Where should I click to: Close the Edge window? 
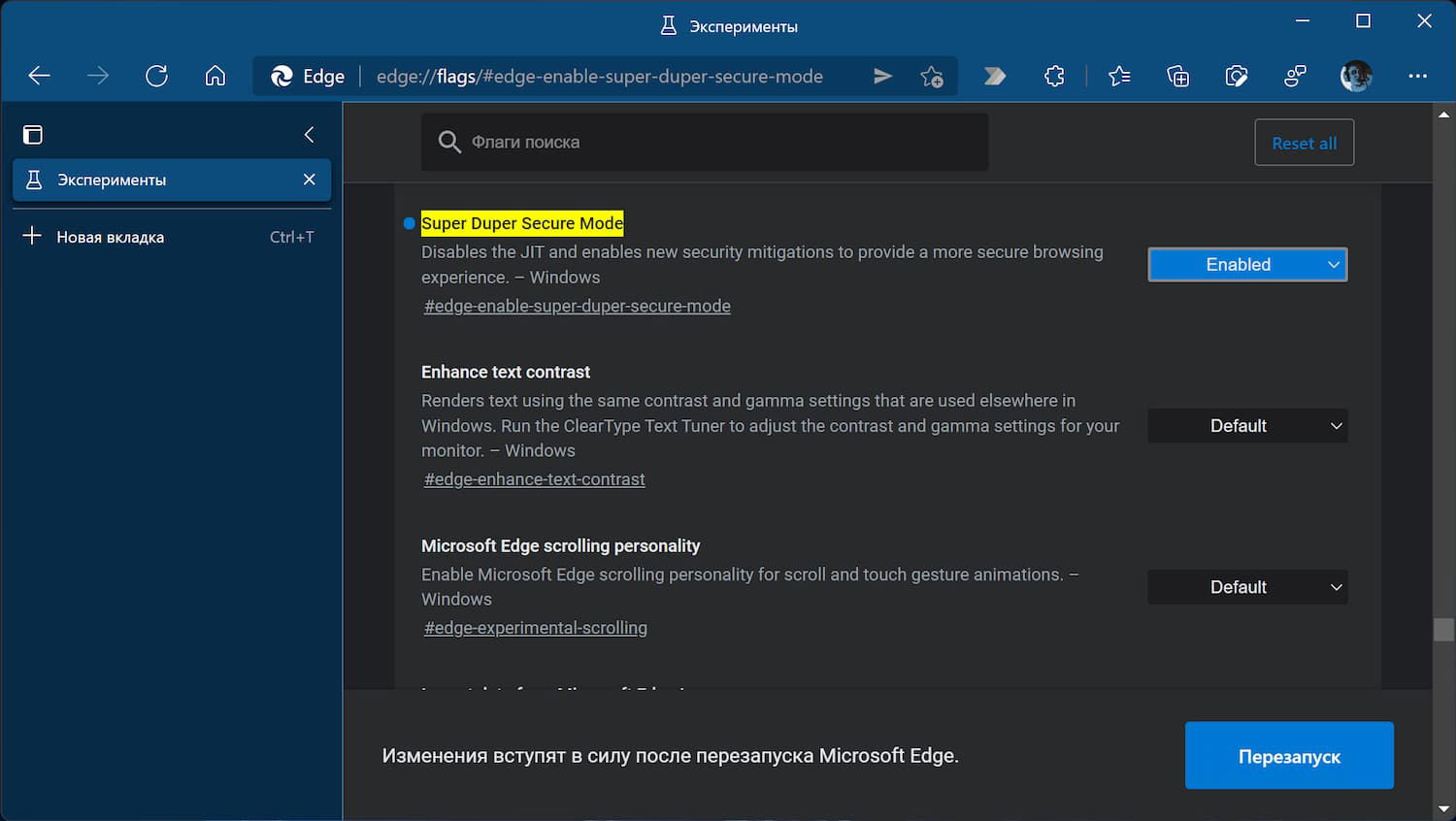click(x=1424, y=21)
